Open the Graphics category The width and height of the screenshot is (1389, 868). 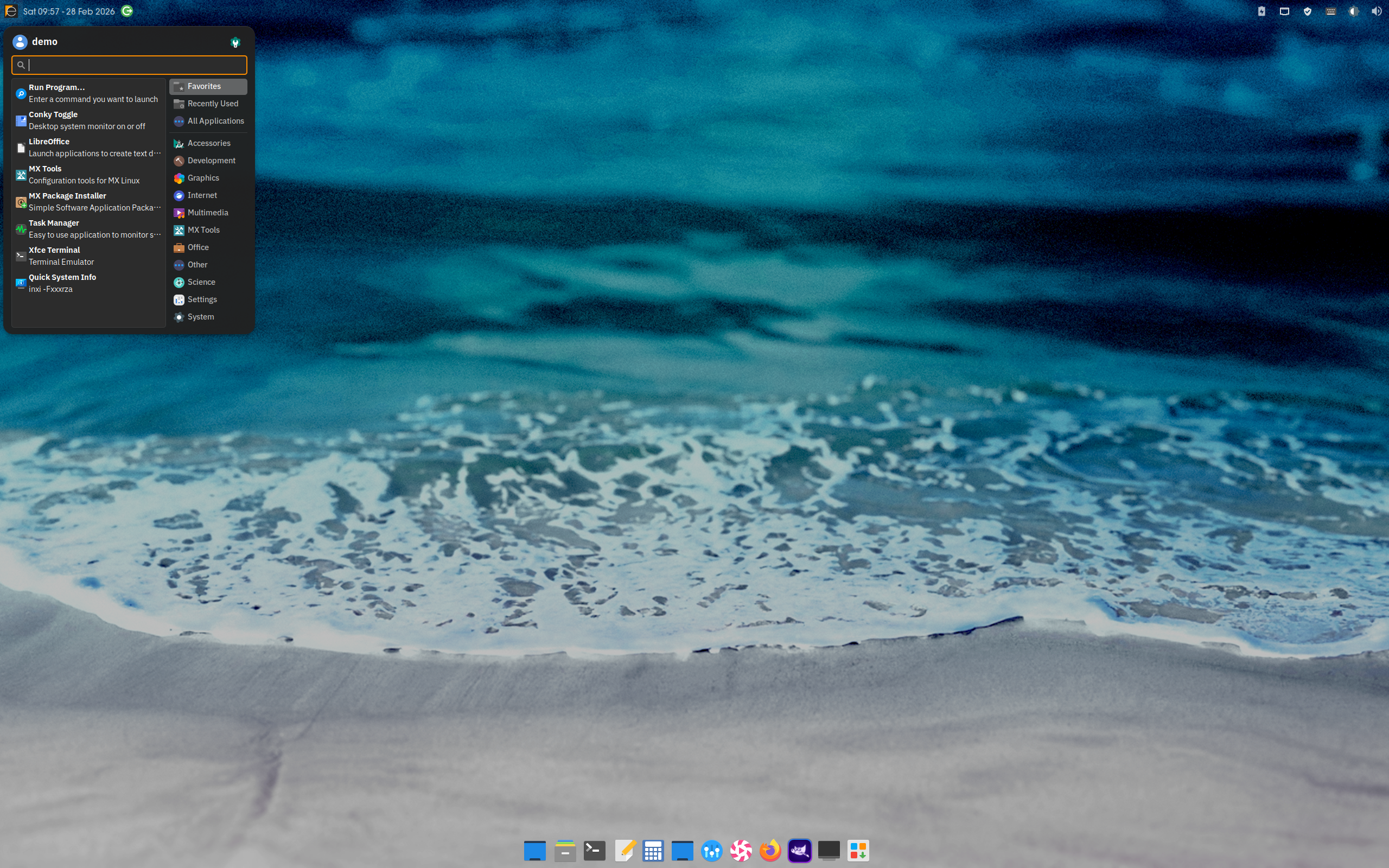[208, 178]
